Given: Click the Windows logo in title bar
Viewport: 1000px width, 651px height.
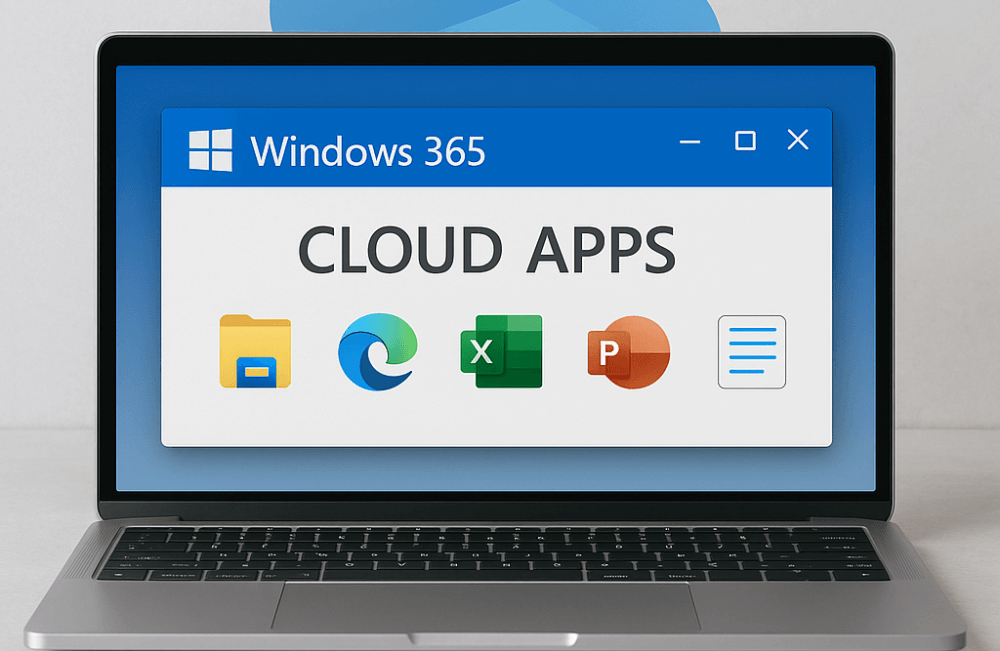Looking at the screenshot, I should coord(210,150).
